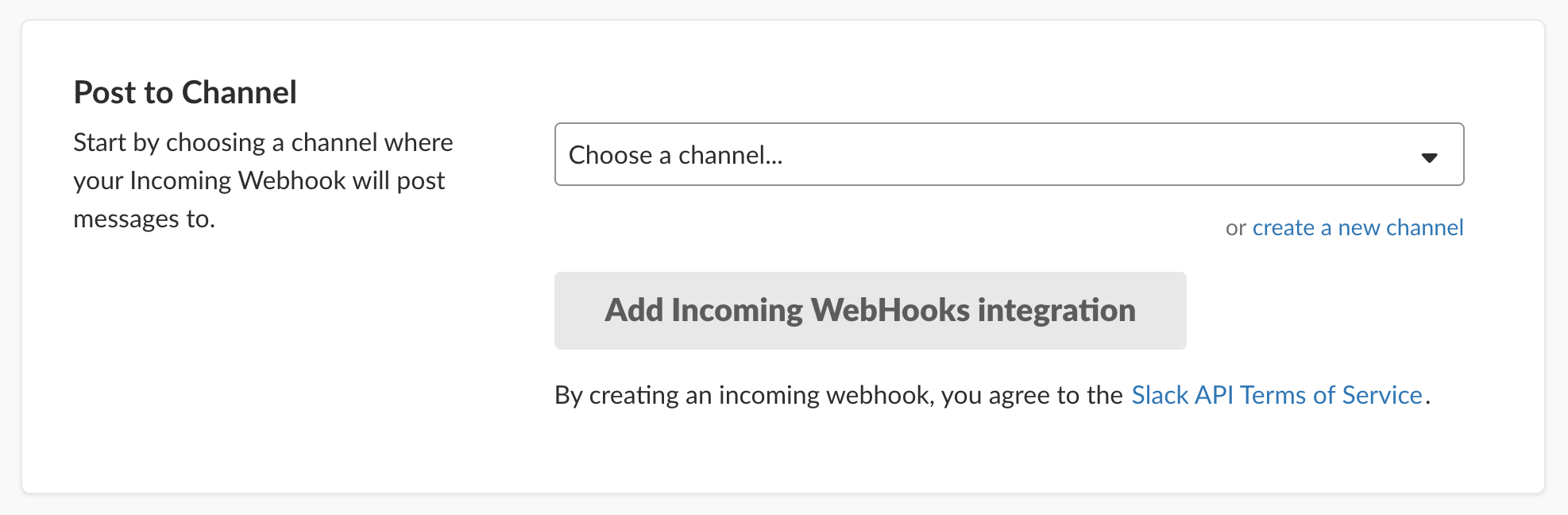
Task: Click the "messages to." description line
Action: tap(145, 219)
